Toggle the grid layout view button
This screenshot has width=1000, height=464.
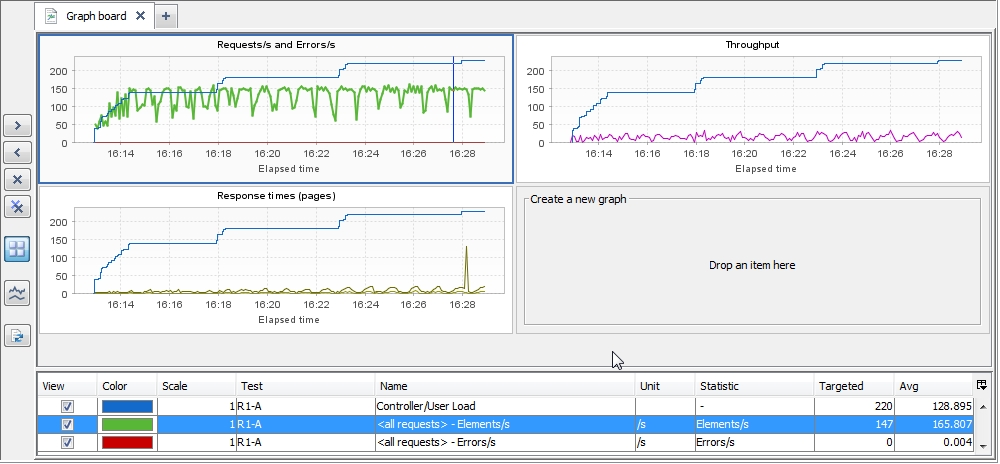18,249
